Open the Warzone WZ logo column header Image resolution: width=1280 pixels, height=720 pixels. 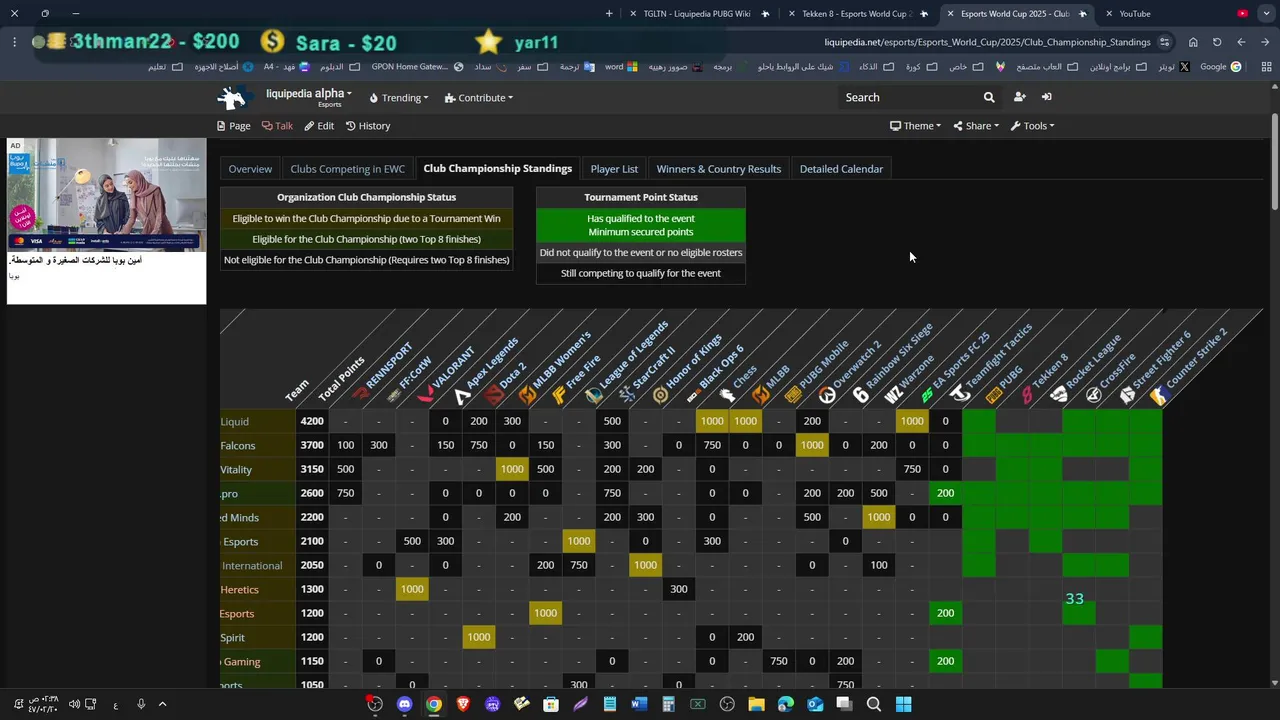tap(894, 396)
